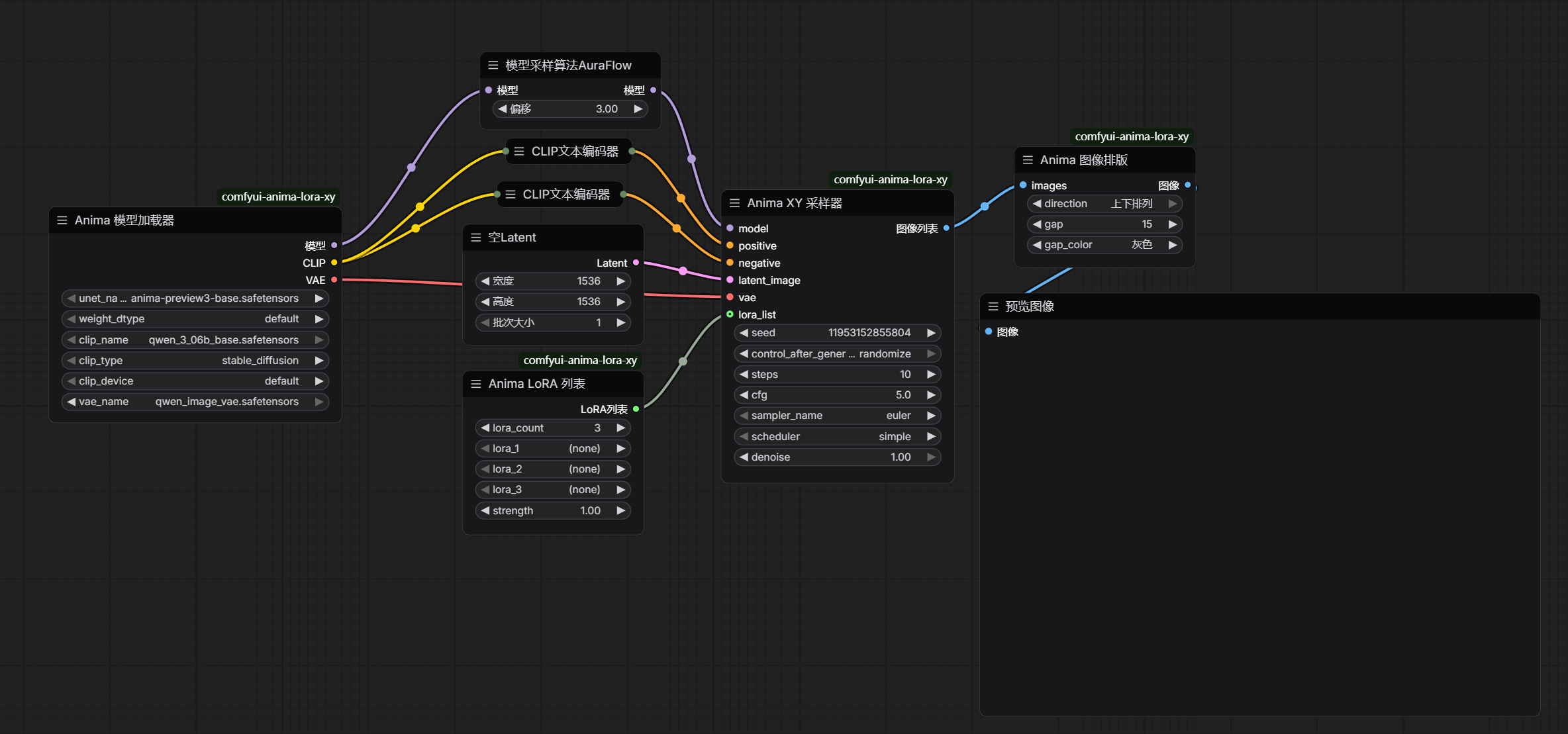The width and height of the screenshot is (1568, 734).
Task: Decrease cfg value with left arrow
Action: pyautogui.click(x=744, y=395)
